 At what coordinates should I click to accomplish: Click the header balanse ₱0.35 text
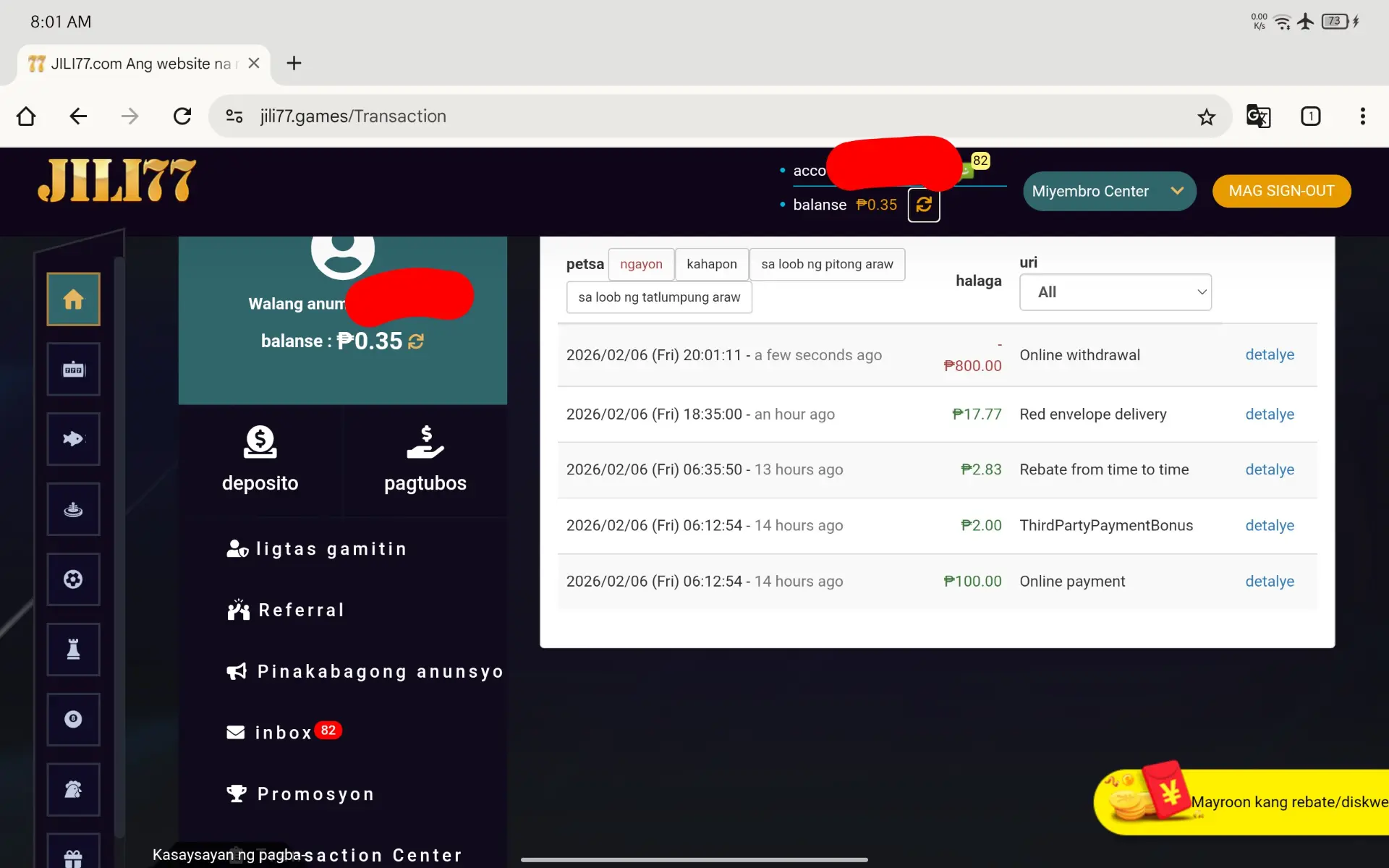[844, 205]
